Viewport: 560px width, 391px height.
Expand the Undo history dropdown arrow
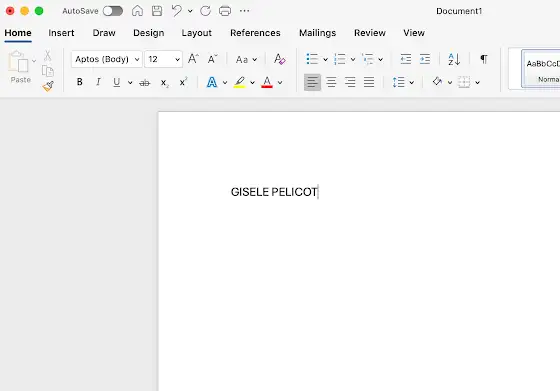click(190, 11)
